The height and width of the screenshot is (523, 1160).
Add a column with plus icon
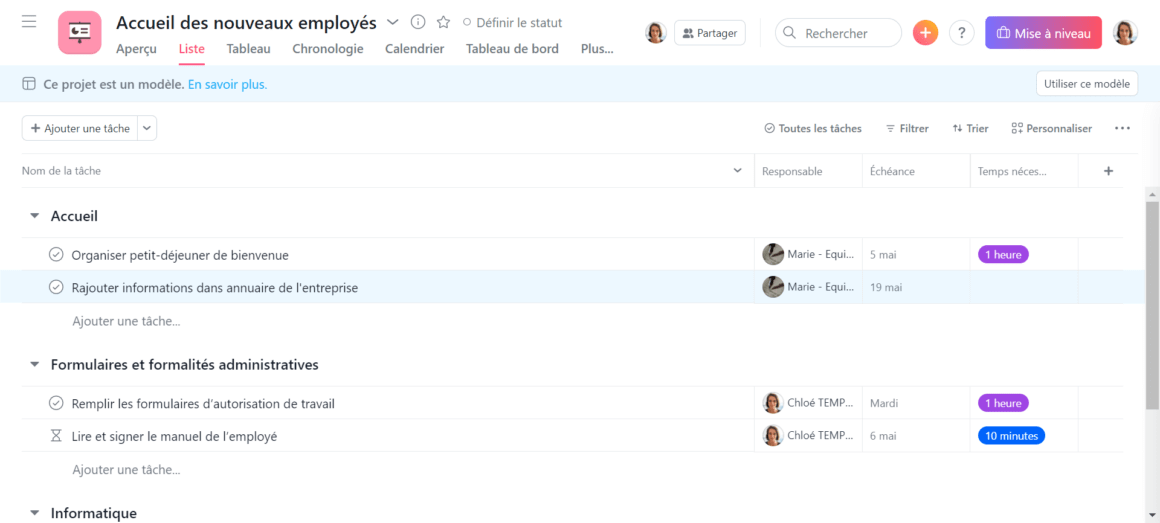(1108, 171)
